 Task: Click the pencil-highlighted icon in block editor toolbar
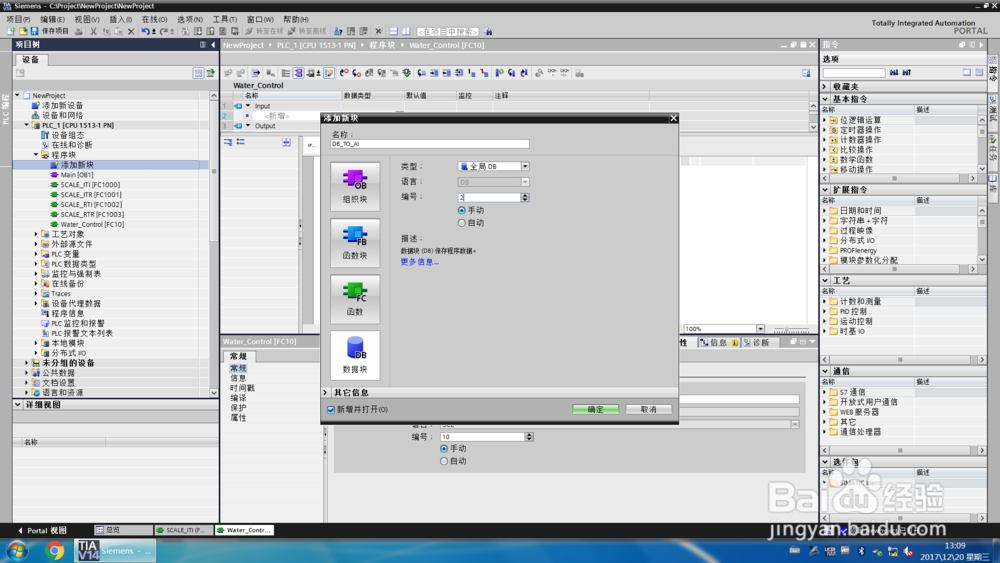click(x=329, y=73)
